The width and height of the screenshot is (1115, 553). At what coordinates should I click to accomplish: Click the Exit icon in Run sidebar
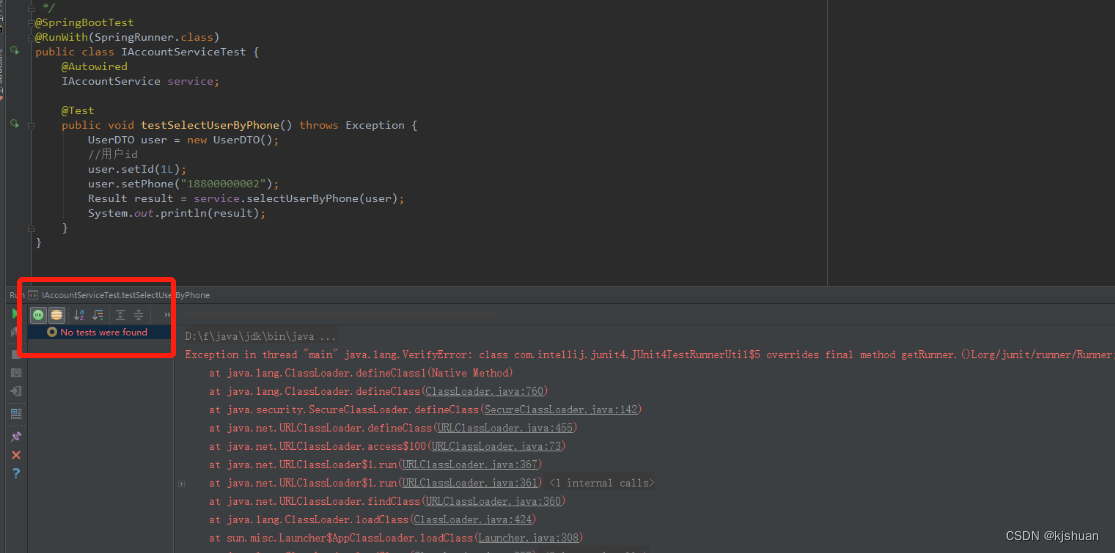(16, 391)
